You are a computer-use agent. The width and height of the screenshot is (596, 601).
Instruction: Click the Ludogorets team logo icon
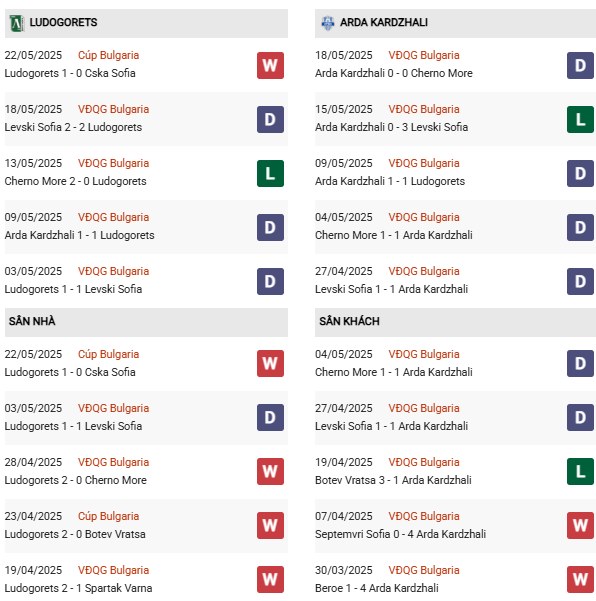pos(16,23)
